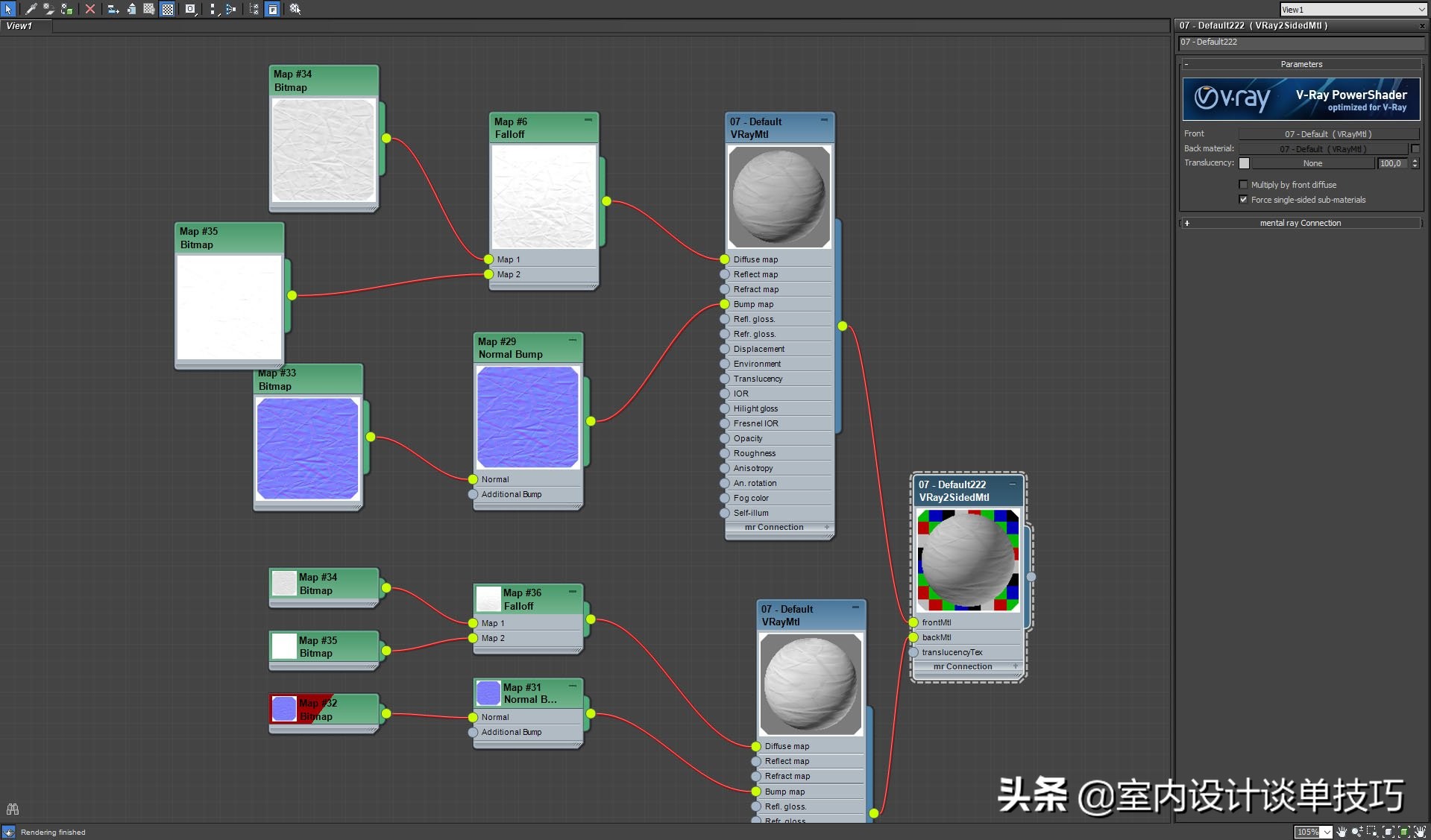Click the Back material slot button
This screenshot has width=1431, height=840.
point(1323,148)
